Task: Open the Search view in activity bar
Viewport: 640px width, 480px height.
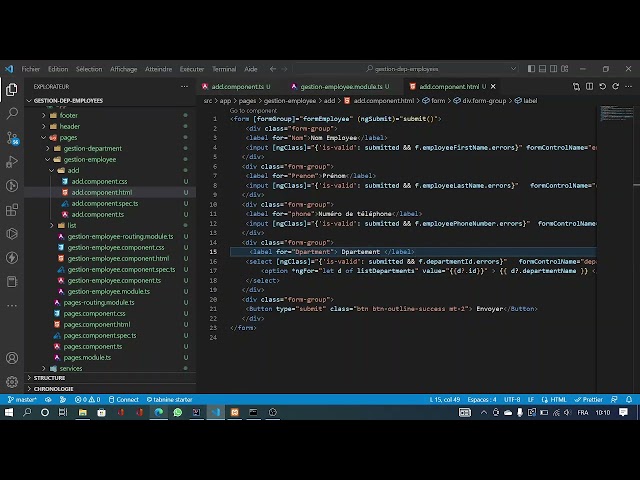Action: point(12,113)
